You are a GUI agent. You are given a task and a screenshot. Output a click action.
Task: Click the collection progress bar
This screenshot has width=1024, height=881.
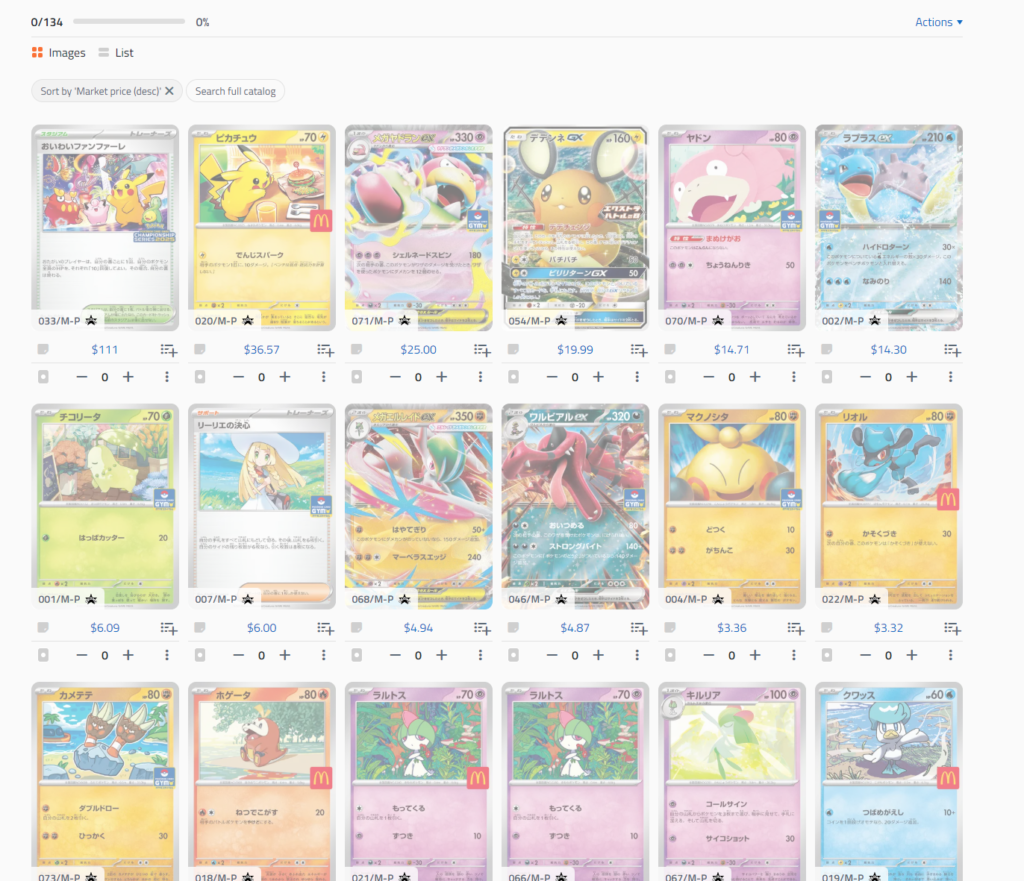[x=129, y=22]
